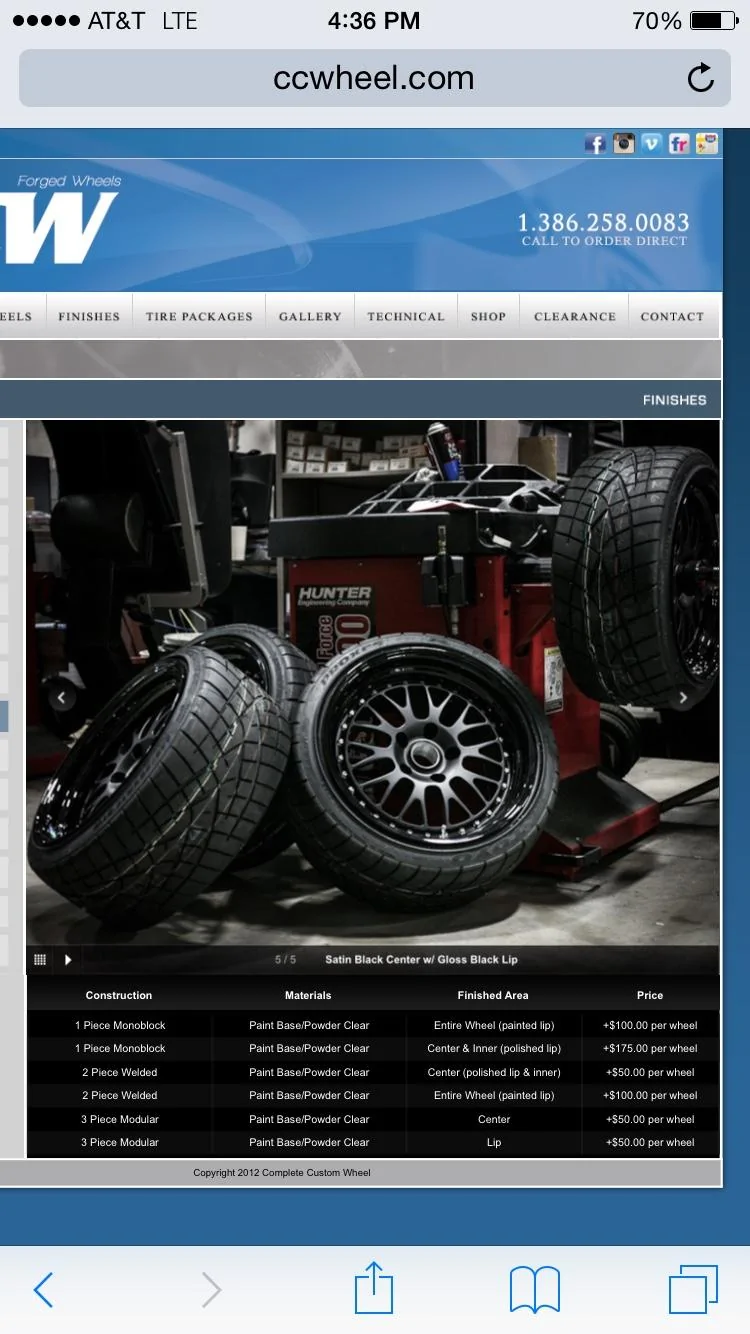Advance to next slideshow image
Screen dimensions: 750x1334
click(684, 698)
